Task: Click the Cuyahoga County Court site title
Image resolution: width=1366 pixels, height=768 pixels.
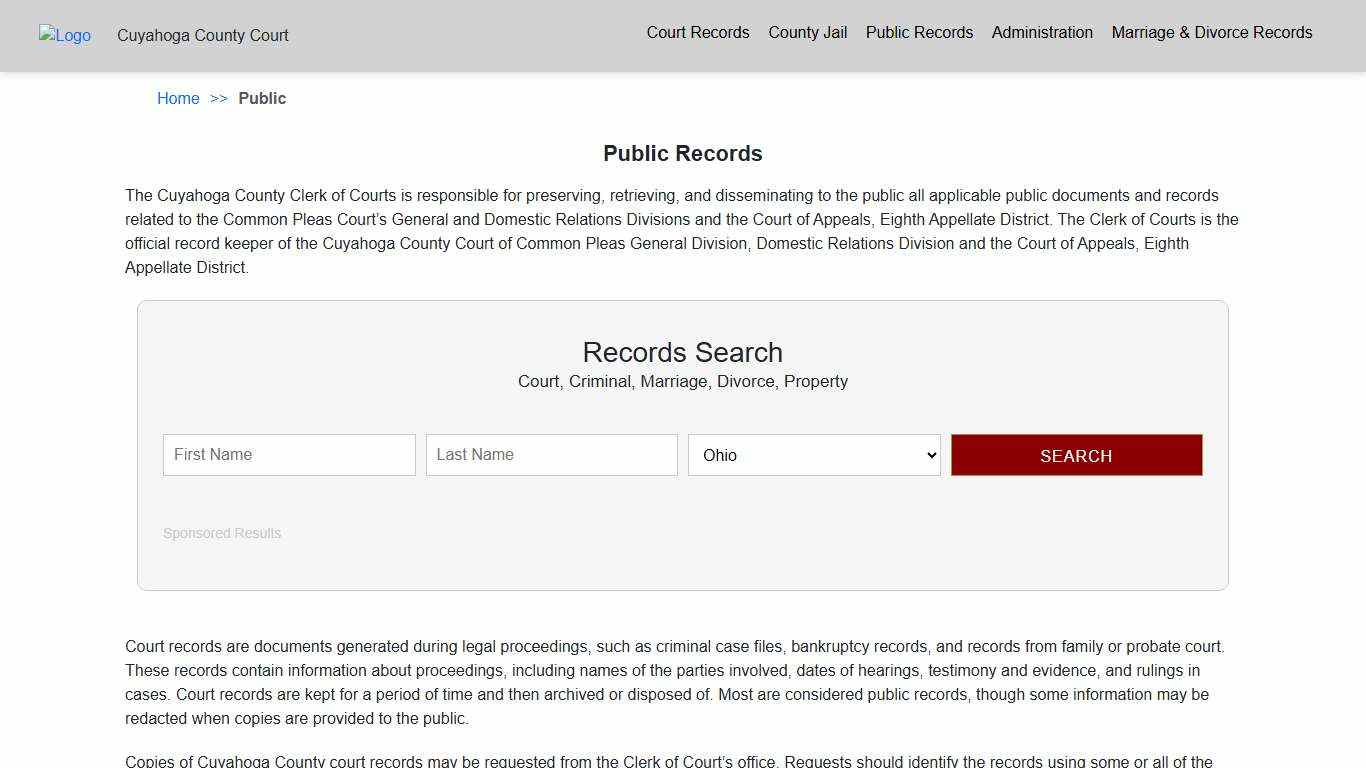Action: click(x=202, y=36)
